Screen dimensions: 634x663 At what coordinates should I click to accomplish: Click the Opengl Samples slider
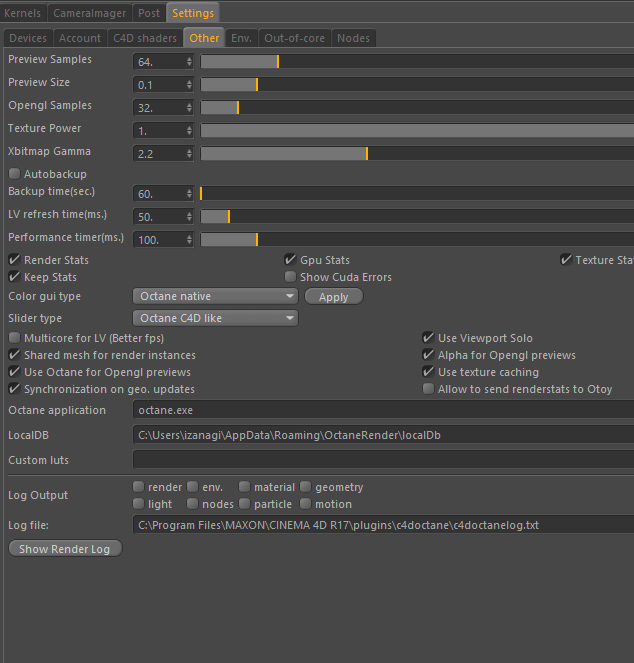pos(417,108)
